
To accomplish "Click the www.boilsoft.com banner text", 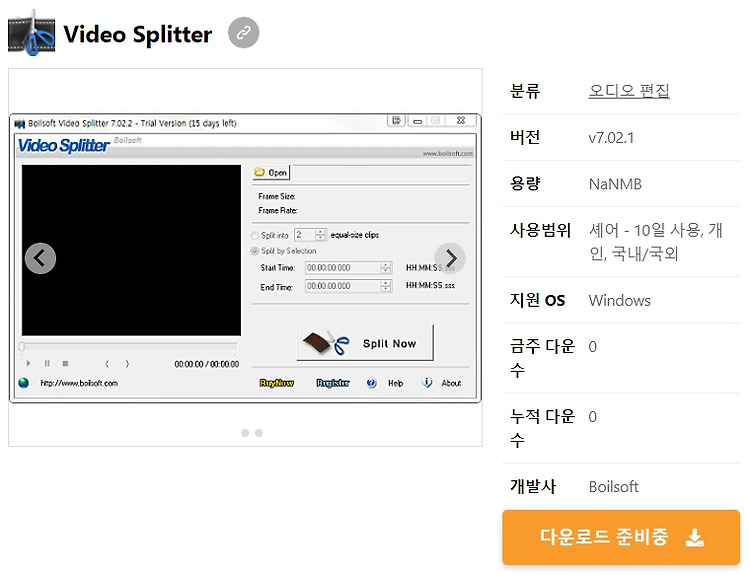I will click(448, 154).
